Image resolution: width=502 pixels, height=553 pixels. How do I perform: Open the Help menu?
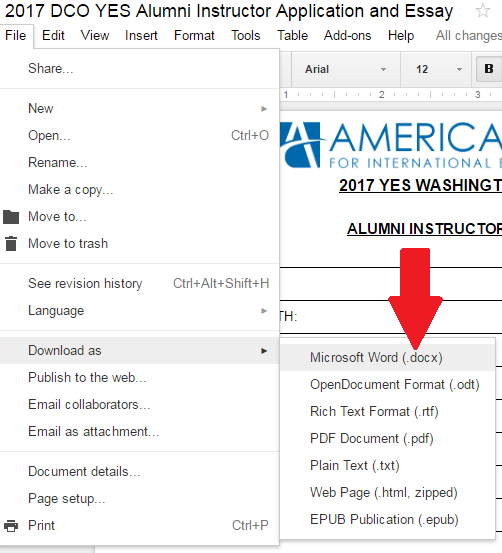[401, 36]
